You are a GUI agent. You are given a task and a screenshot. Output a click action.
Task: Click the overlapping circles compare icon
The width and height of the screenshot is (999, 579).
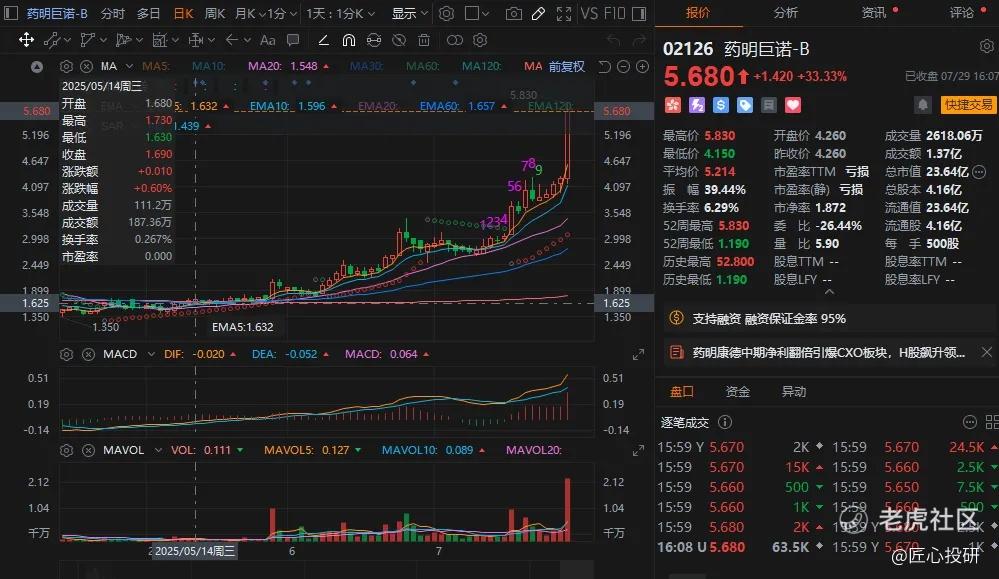[454, 40]
